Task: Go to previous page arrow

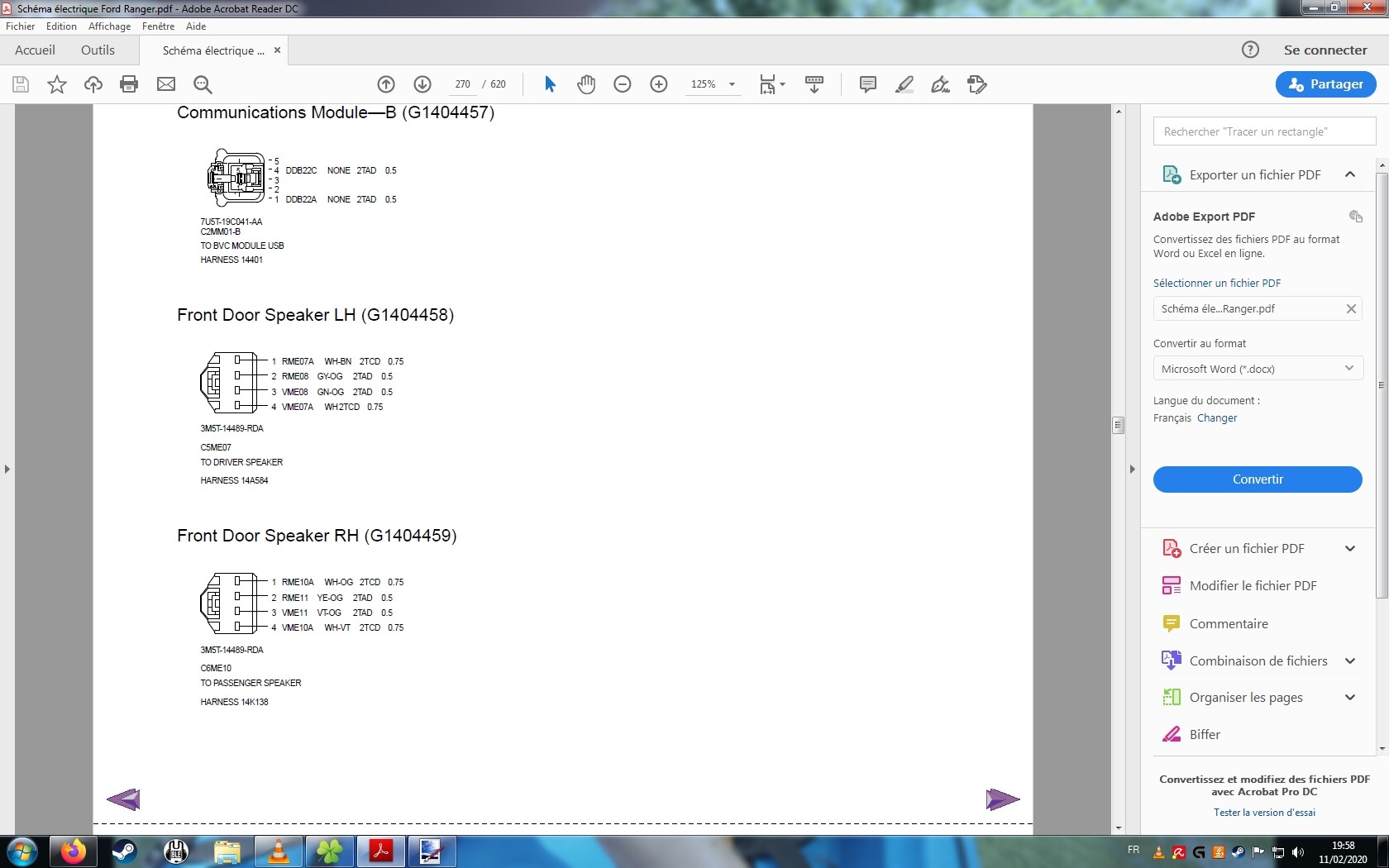Action: pyautogui.click(x=386, y=84)
